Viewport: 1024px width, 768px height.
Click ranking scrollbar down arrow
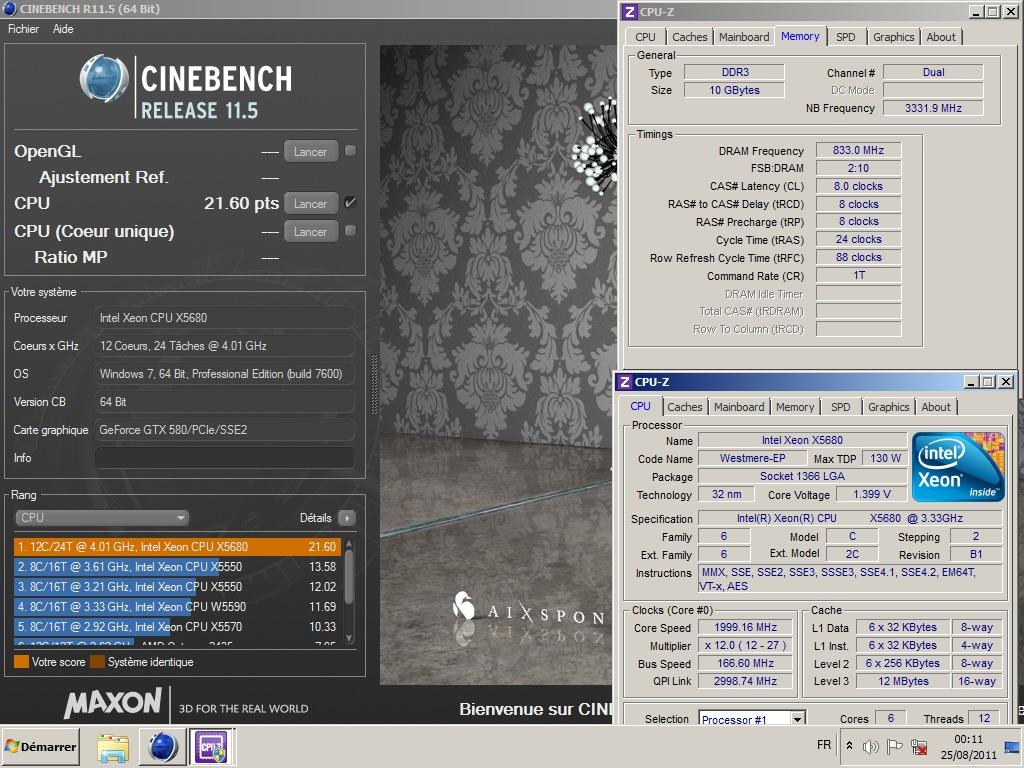[x=349, y=638]
